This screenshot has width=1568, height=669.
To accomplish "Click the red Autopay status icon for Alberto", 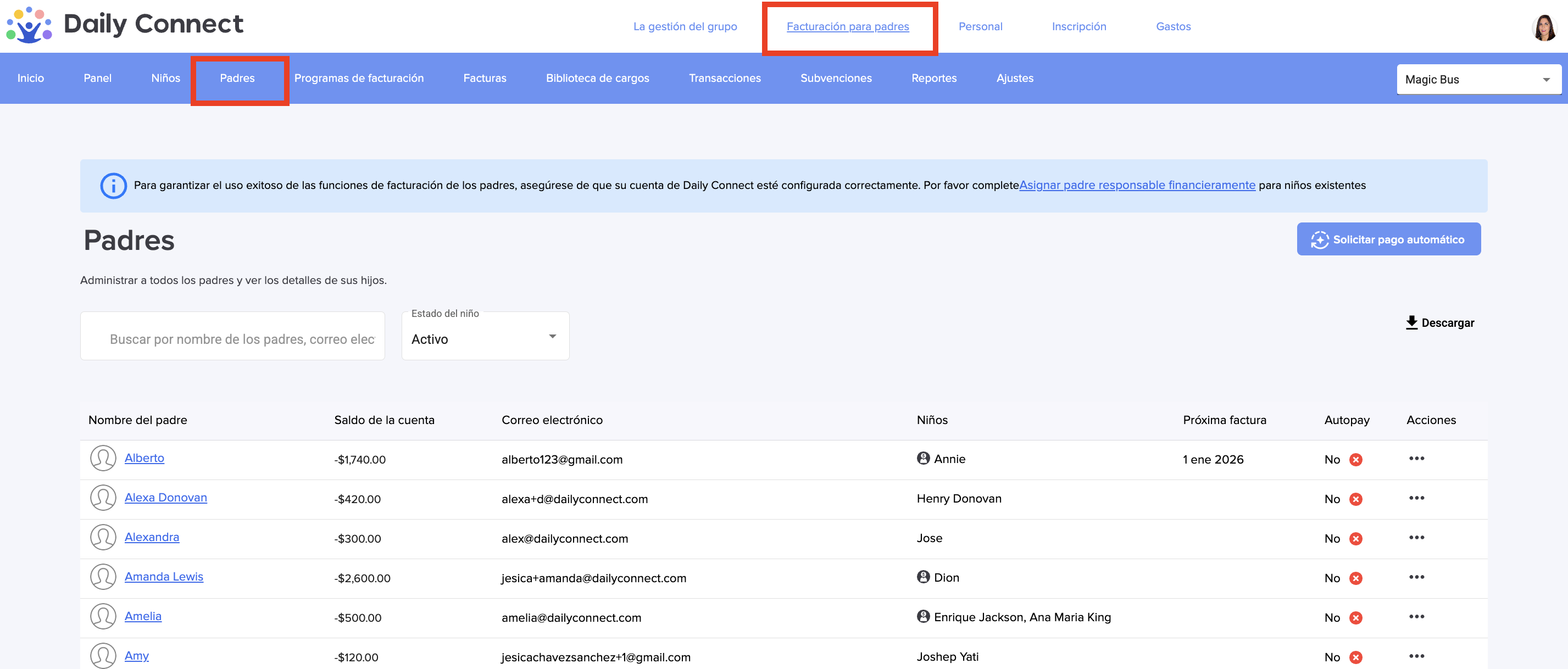I will (x=1355, y=460).
